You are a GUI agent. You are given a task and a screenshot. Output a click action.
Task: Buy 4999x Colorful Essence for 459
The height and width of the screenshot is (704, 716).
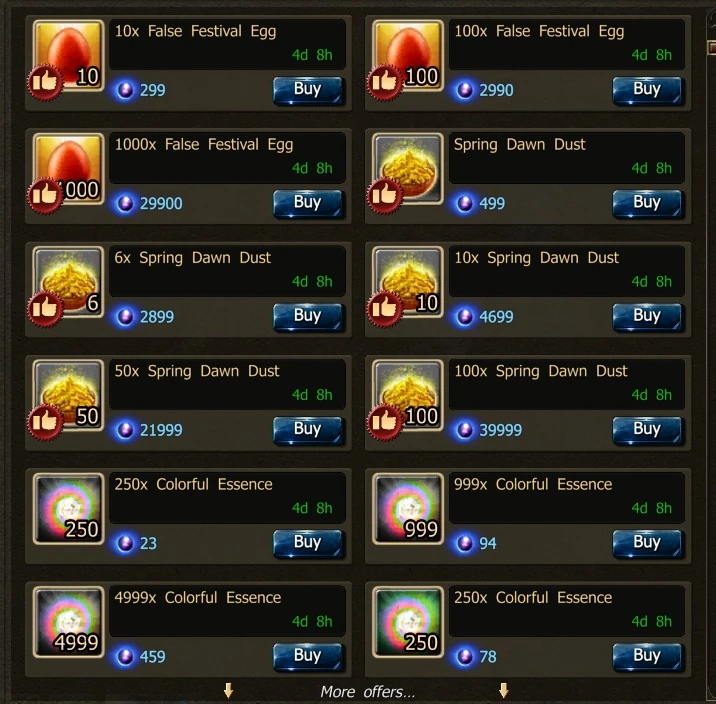coord(307,657)
